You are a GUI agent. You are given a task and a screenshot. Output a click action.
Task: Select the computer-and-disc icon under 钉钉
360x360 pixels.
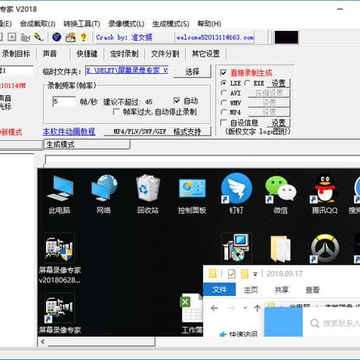tap(236, 247)
